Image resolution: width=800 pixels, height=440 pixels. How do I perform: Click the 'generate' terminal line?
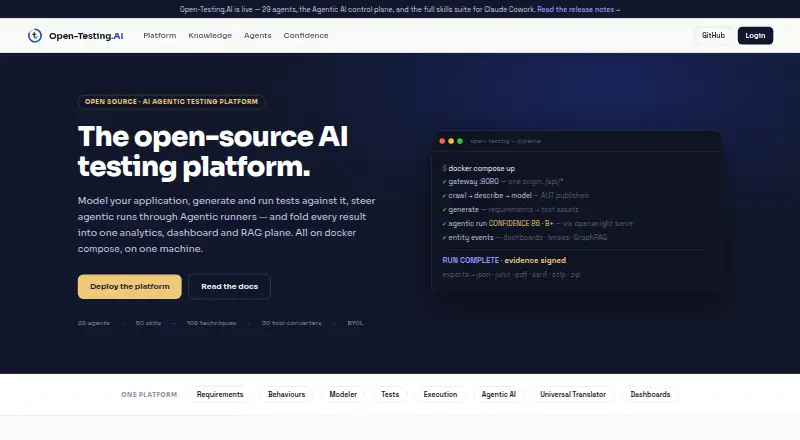[510, 209]
